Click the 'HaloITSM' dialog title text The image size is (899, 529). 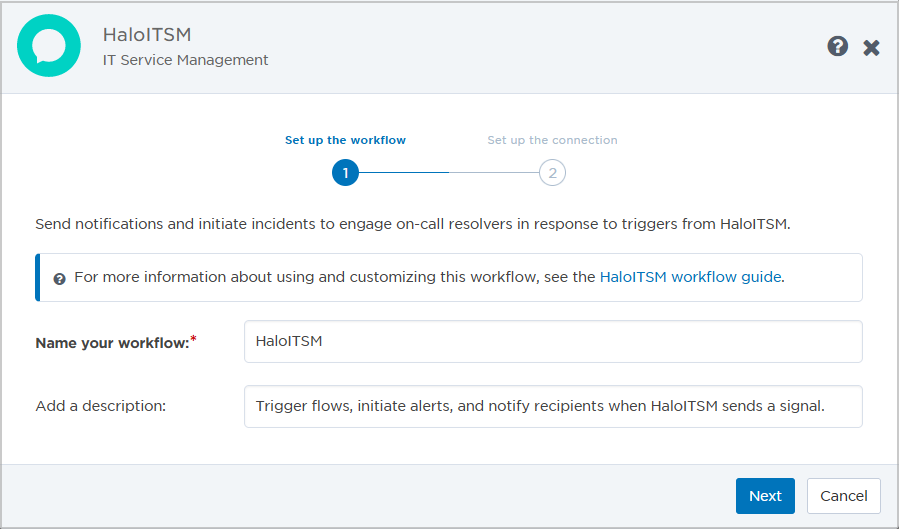(x=147, y=34)
